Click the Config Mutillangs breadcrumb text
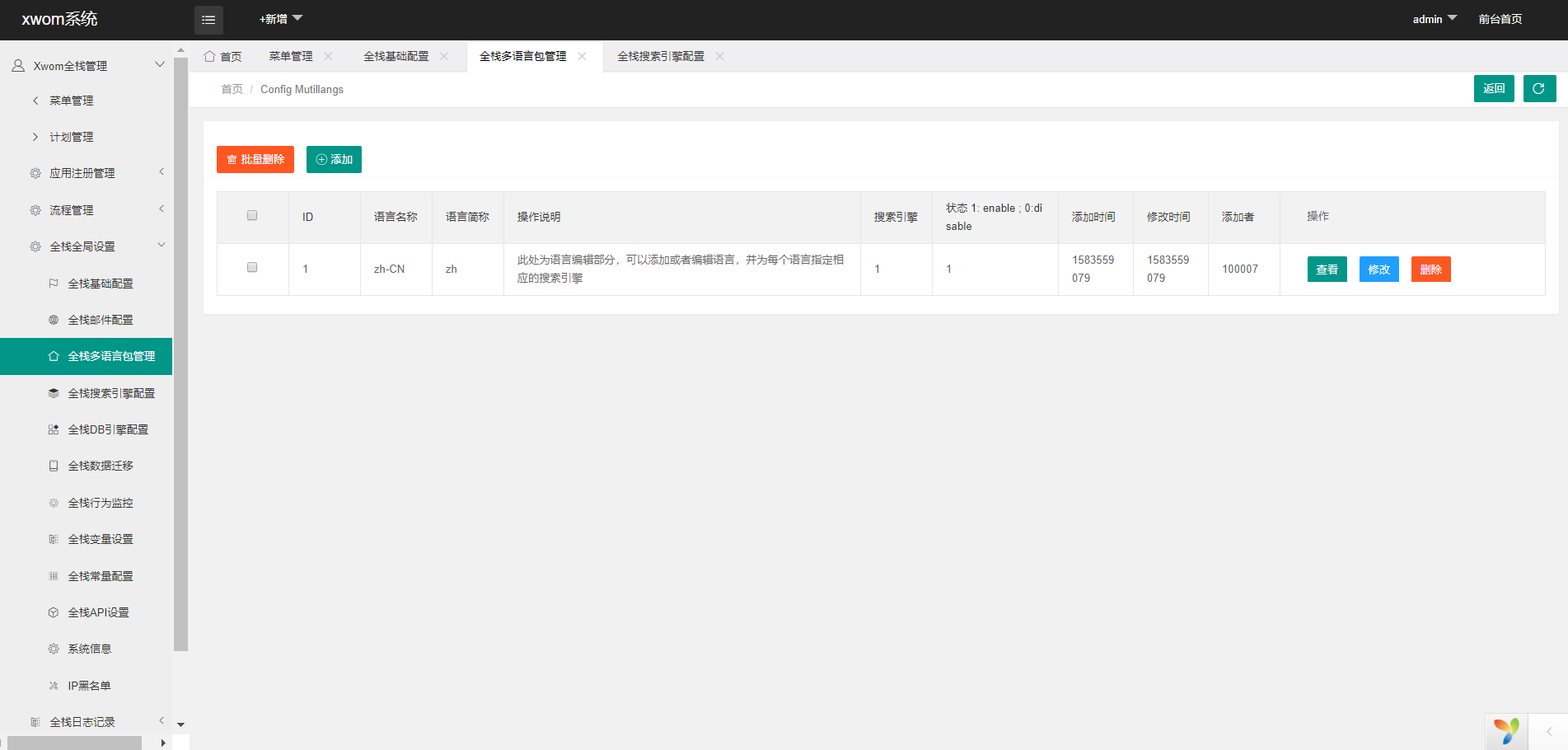 tap(302, 89)
